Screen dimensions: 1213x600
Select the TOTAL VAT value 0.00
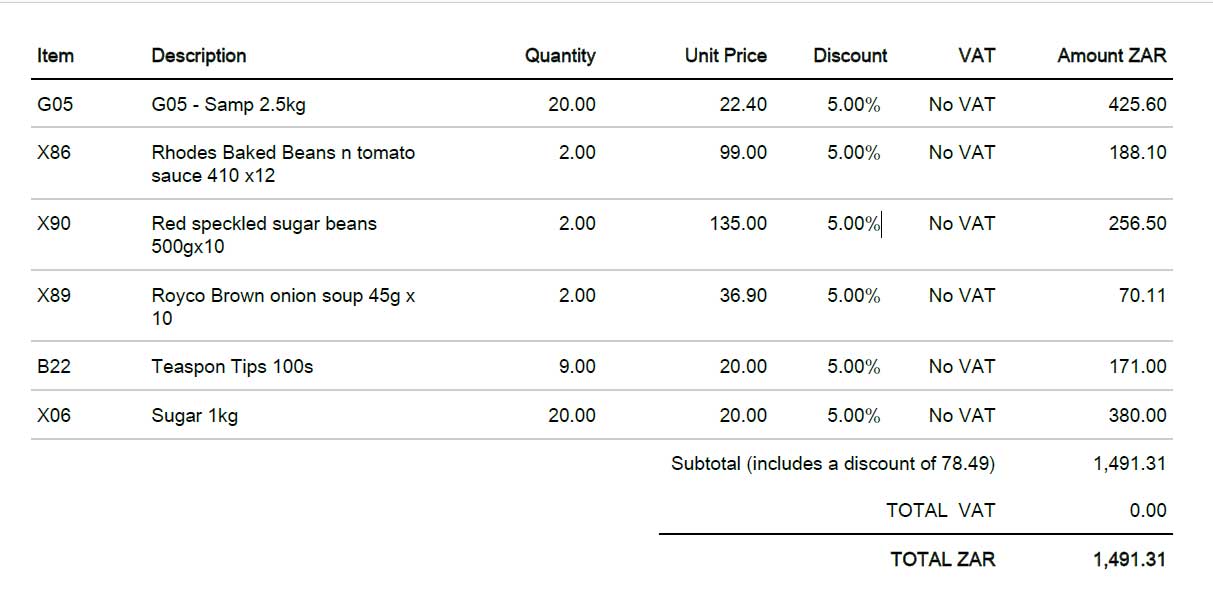(1147, 511)
